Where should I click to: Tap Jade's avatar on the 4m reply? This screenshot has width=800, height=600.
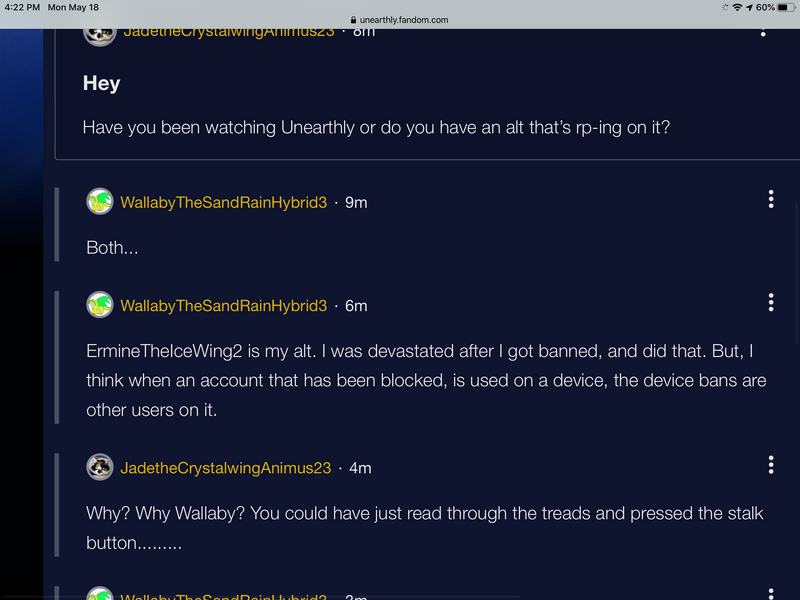100,467
